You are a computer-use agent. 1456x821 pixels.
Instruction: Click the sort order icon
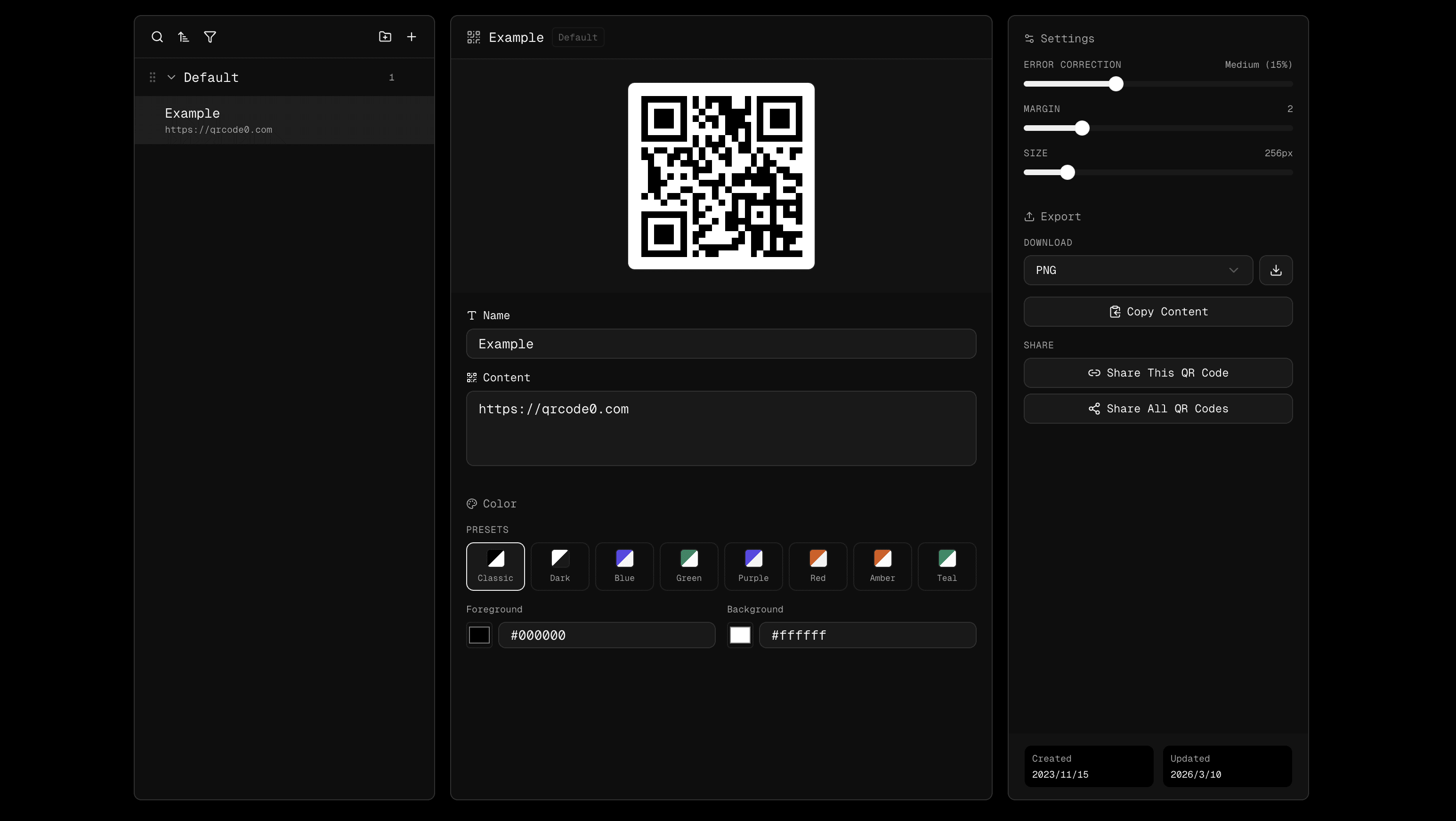183,37
